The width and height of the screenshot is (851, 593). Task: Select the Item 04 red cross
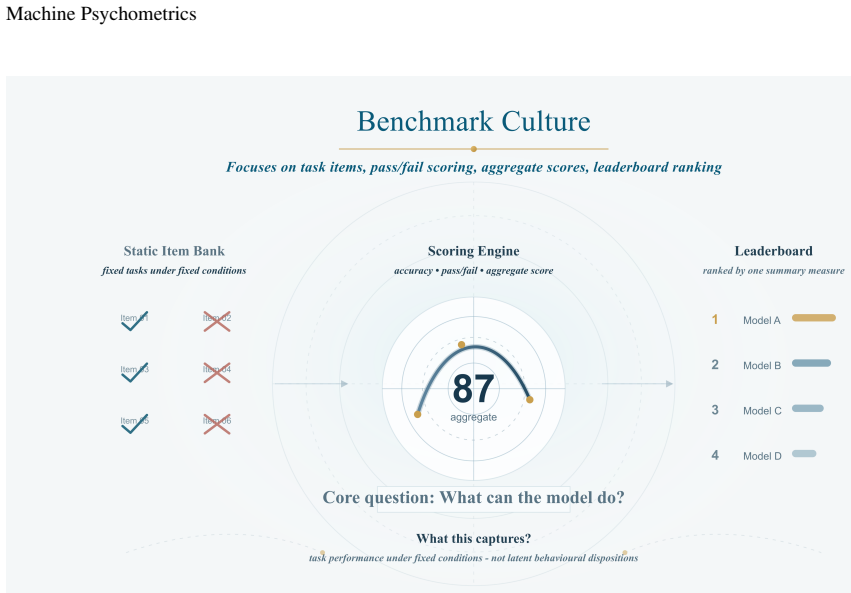[217, 372]
